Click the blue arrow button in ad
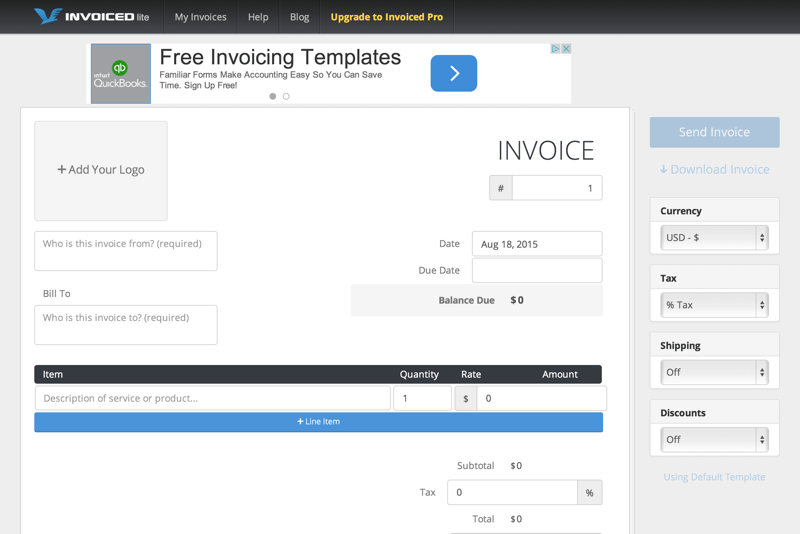The width and height of the screenshot is (800, 534). (x=454, y=73)
